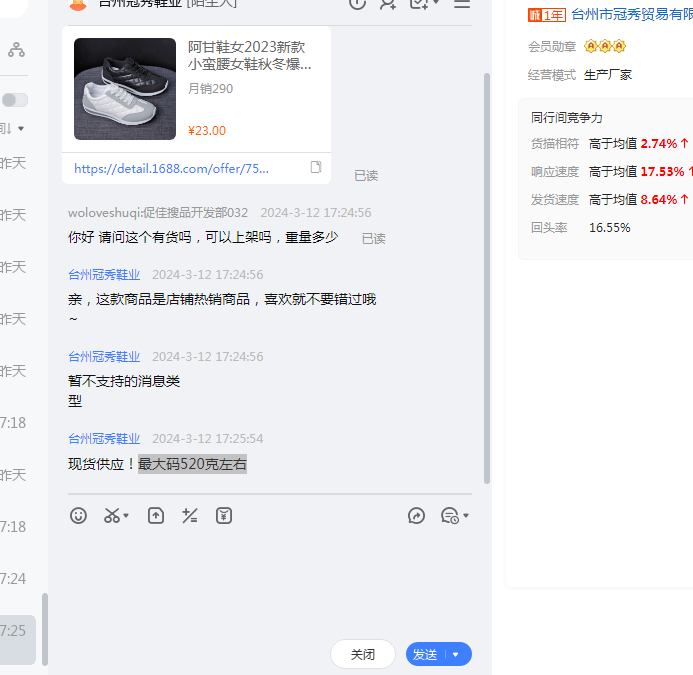Viewport: 693px width, 675px height.
Task: Open the organization tree icon in sidebar
Action: [x=16, y=50]
